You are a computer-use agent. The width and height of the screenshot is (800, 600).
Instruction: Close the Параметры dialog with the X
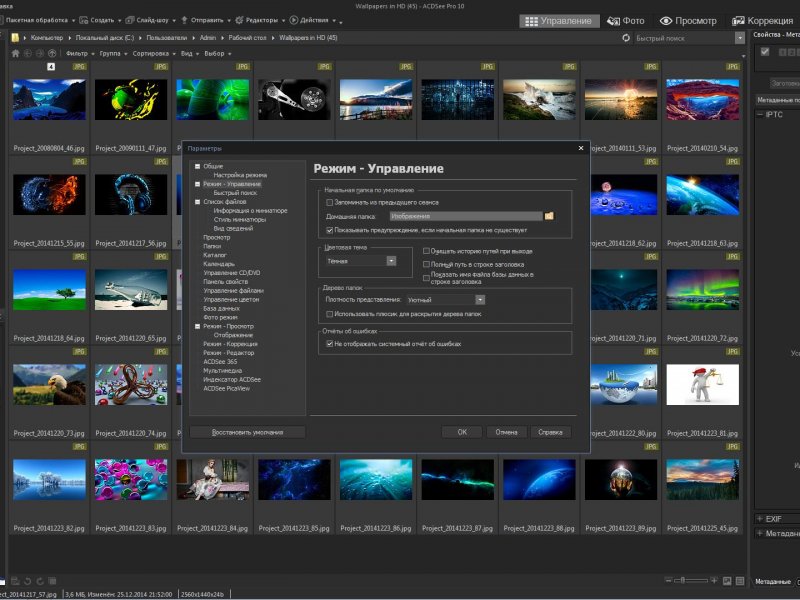click(581, 148)
